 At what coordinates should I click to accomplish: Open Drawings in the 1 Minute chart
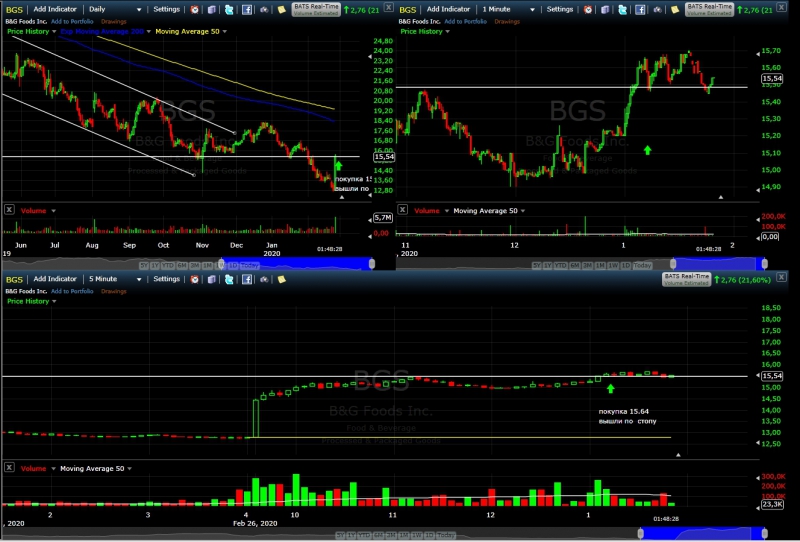(507, 22)
